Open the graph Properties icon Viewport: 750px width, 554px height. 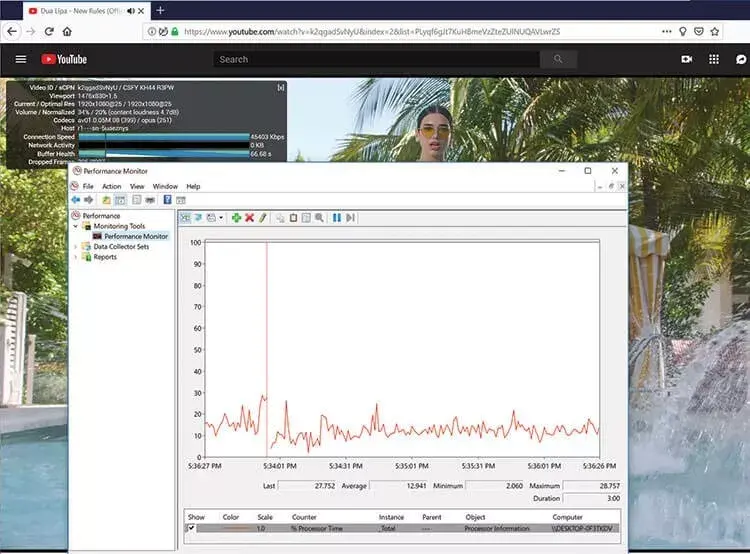pos(306,218)
